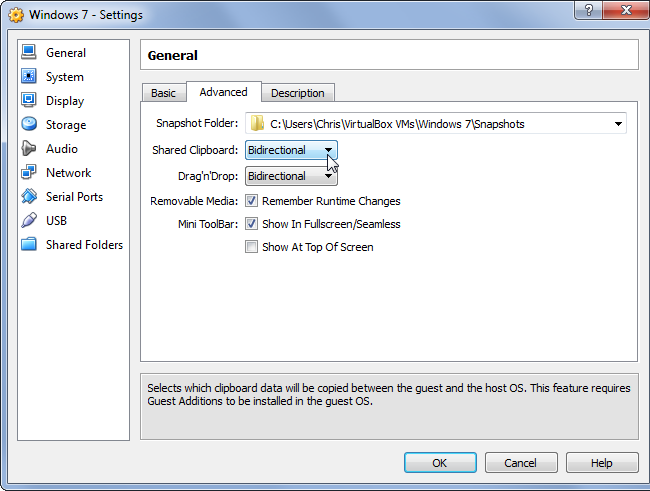Open Display settings via monitor icon

pos(29,101)
